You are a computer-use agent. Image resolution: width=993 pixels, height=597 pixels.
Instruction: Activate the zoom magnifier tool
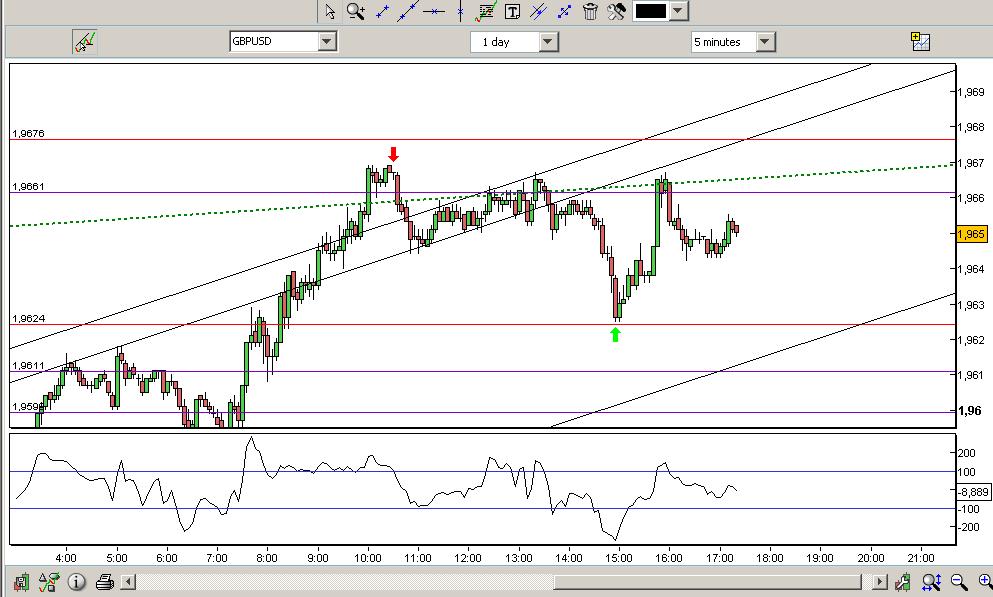(355, 11)
